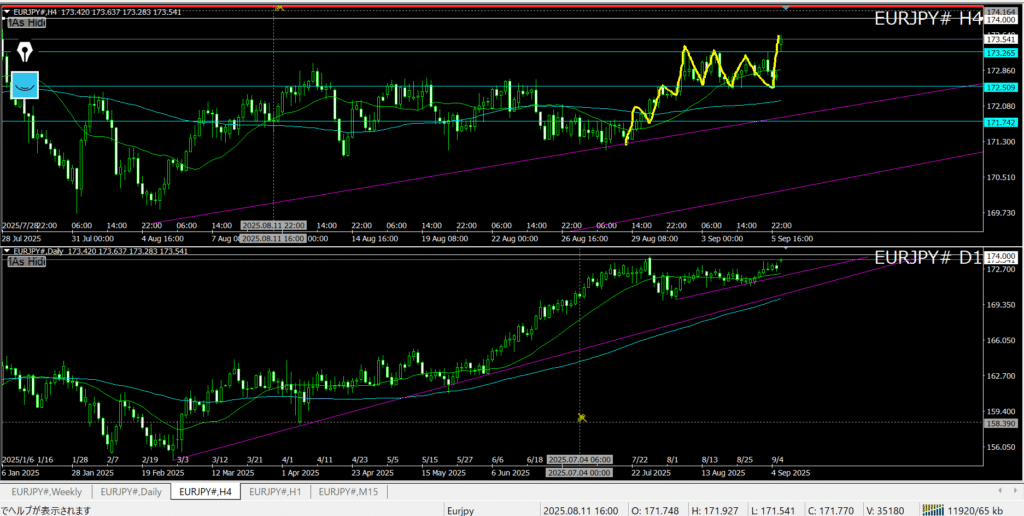
Task: Click the white pen nib icon on H4 chart
Action: pos(24,52)
